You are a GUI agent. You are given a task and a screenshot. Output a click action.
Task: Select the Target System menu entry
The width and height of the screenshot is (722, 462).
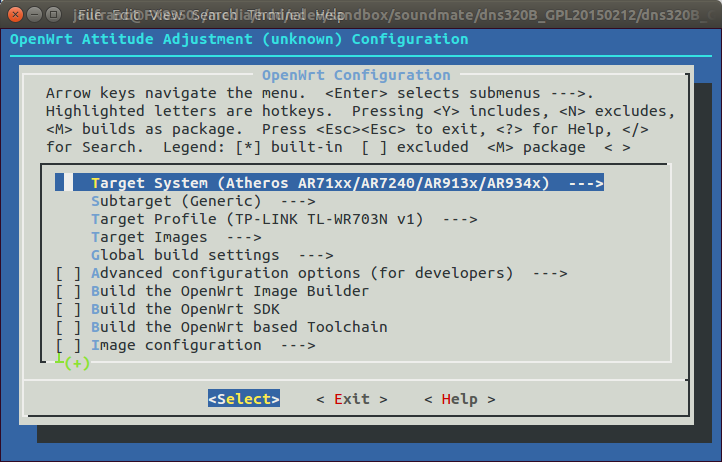(329, 183)
